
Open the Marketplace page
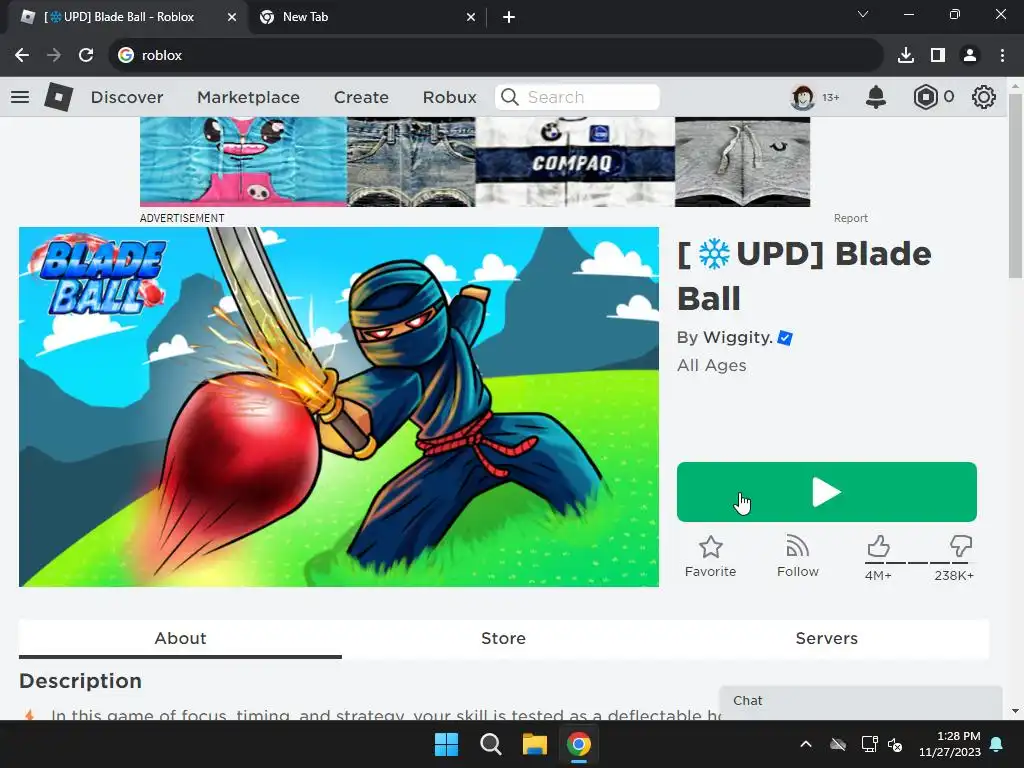pos(248,97)
